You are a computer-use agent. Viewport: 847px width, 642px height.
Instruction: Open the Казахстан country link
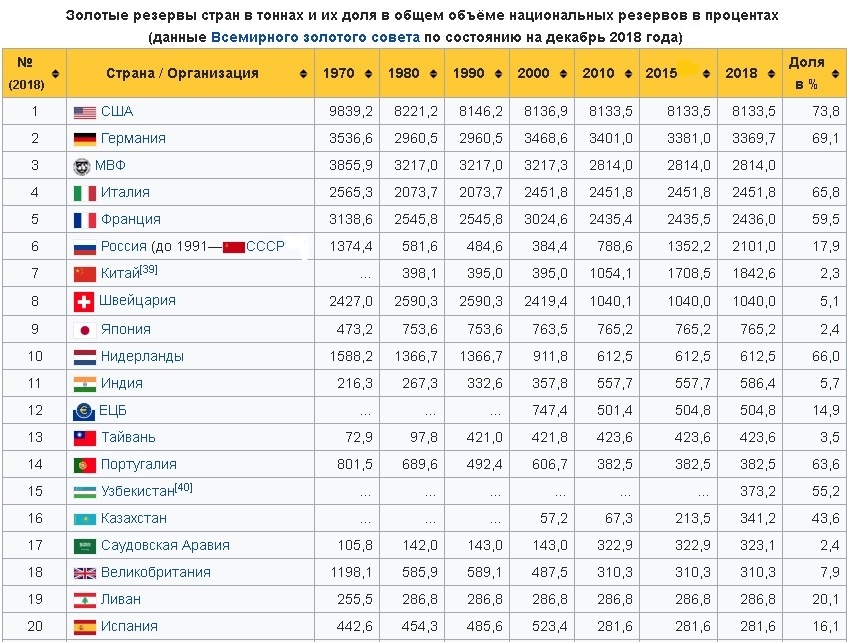(133, 519)
